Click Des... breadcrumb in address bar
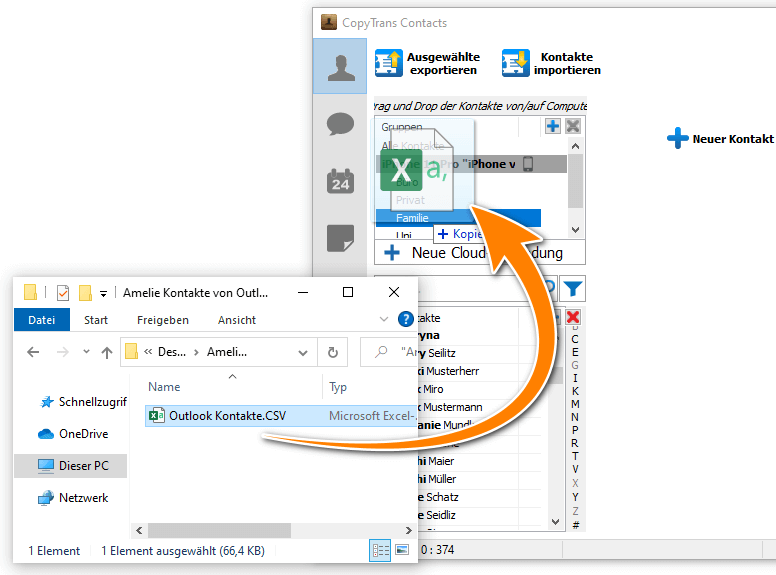Screen dimensions: 776x575 (x=172, y=352)
